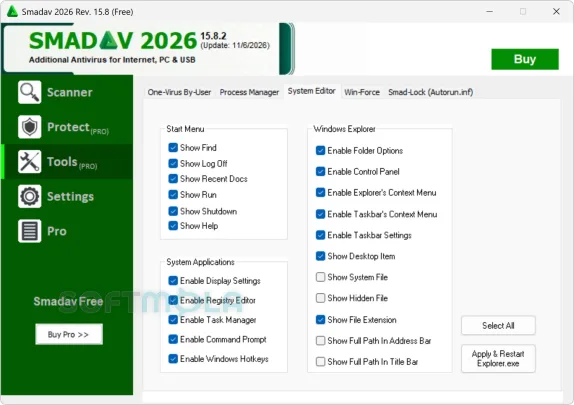
Task: Disable Show Shutdown option
Action: pos(173,211)
